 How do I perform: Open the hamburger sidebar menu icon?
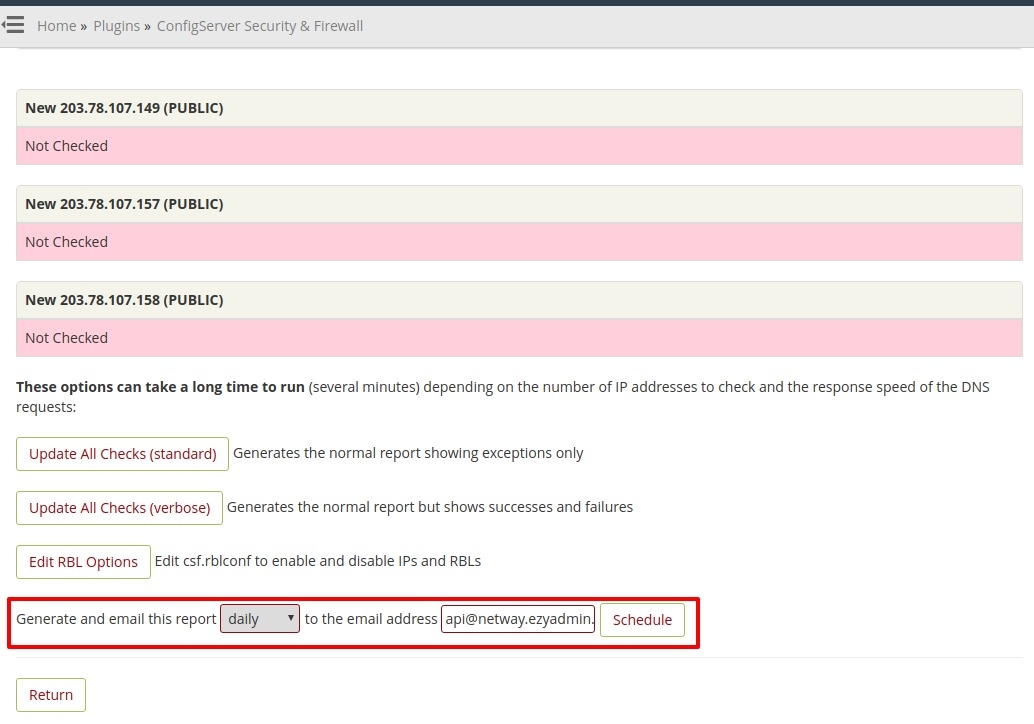coord(13,25)
